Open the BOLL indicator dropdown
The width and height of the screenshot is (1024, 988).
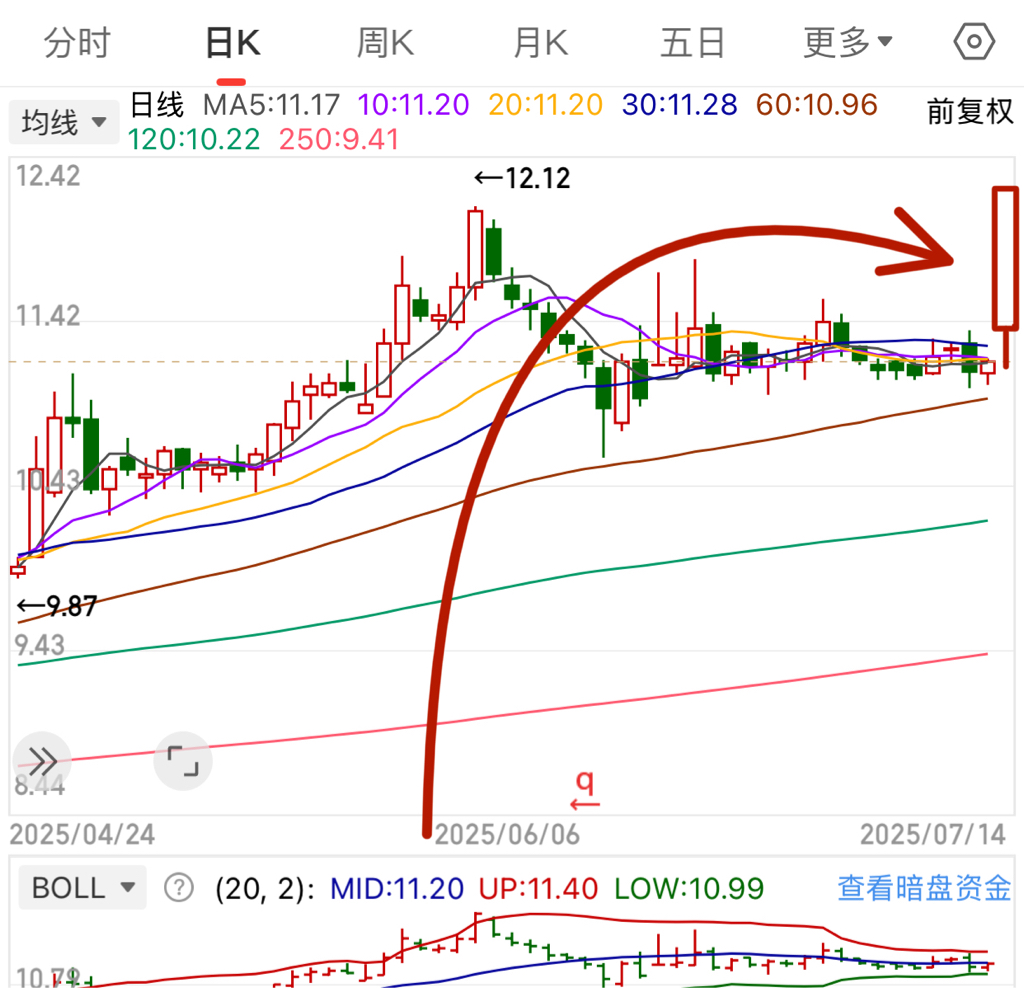tap(83, 888)
